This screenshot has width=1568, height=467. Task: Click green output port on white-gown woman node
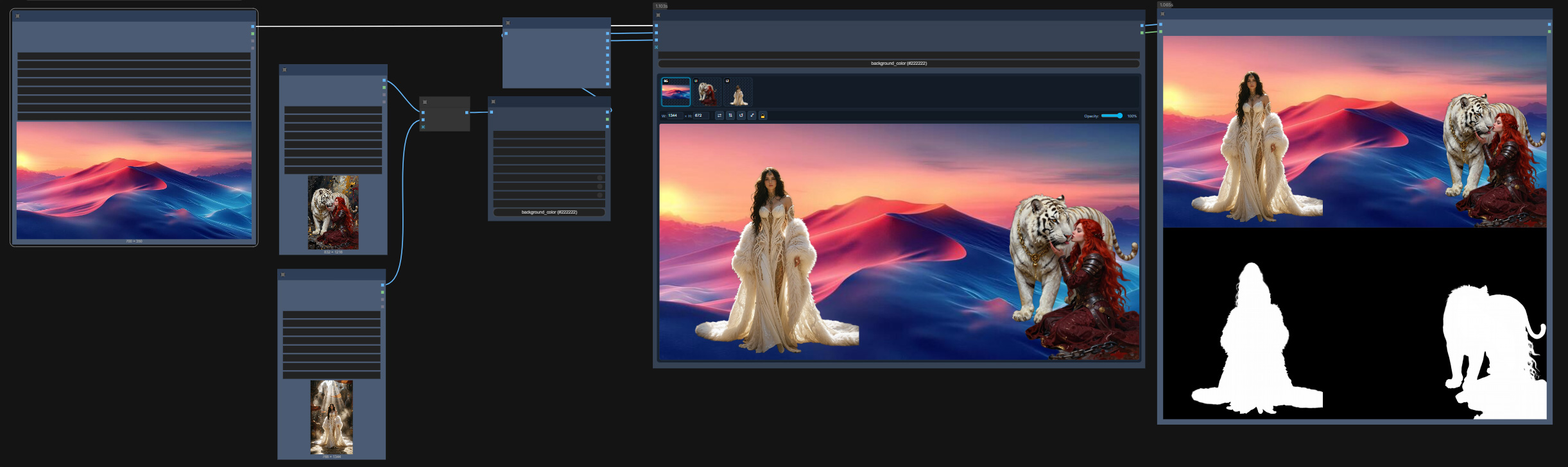382,292
